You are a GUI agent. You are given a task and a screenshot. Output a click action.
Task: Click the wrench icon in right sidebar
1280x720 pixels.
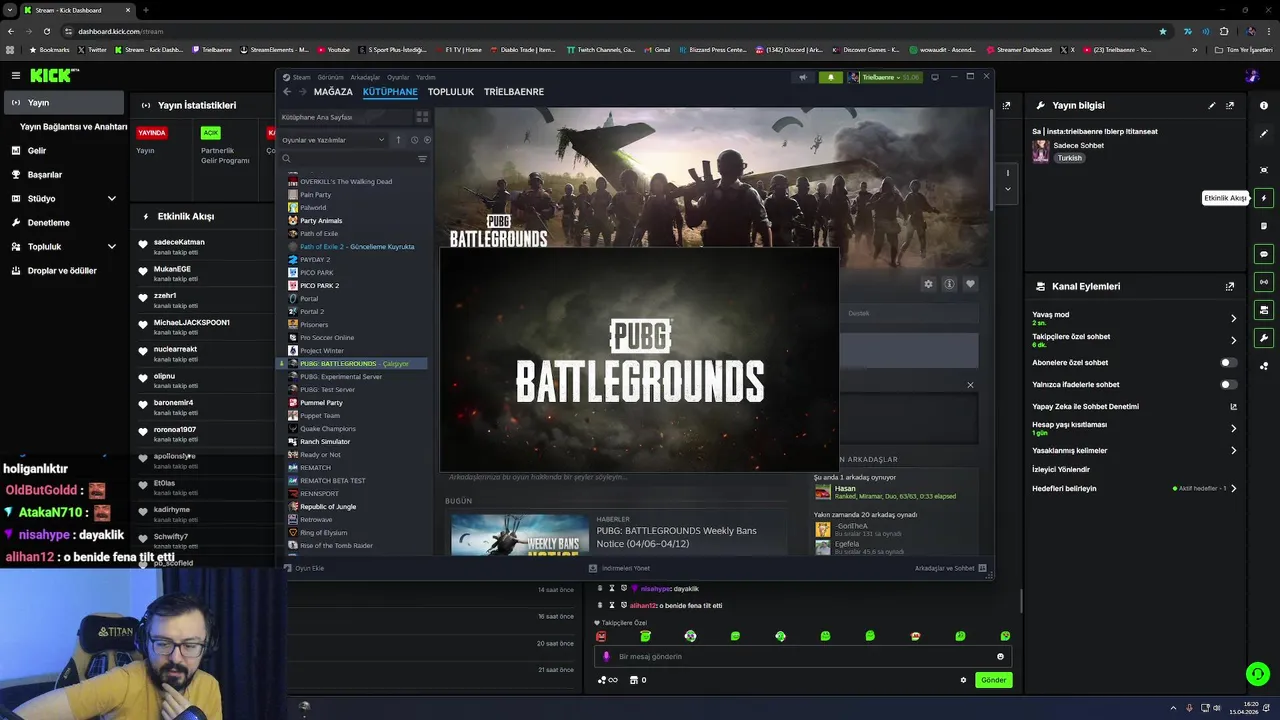pyautogui.click(x=1264, y=338)
